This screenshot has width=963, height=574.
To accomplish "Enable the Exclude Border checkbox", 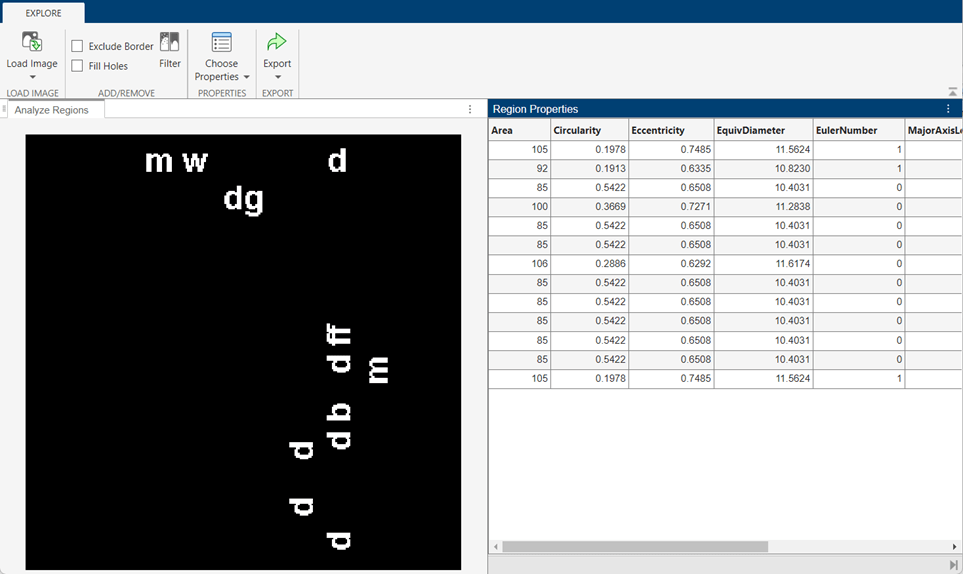I will coord(77,46).
